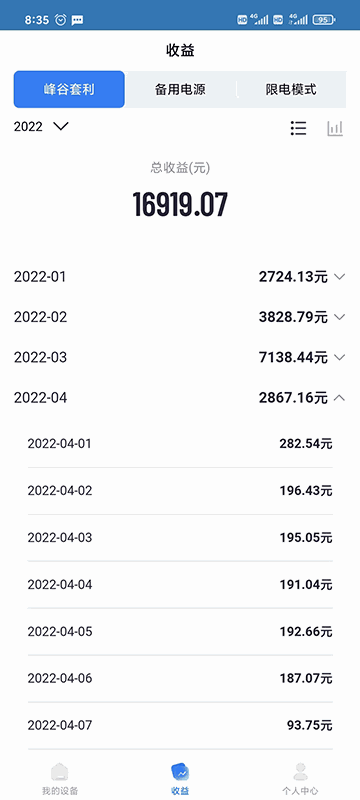Image resolution: width=360 pixels, height=800 pixels.
Task: Tap the 2022-04-07 daily entry
Action: [180, 726]
